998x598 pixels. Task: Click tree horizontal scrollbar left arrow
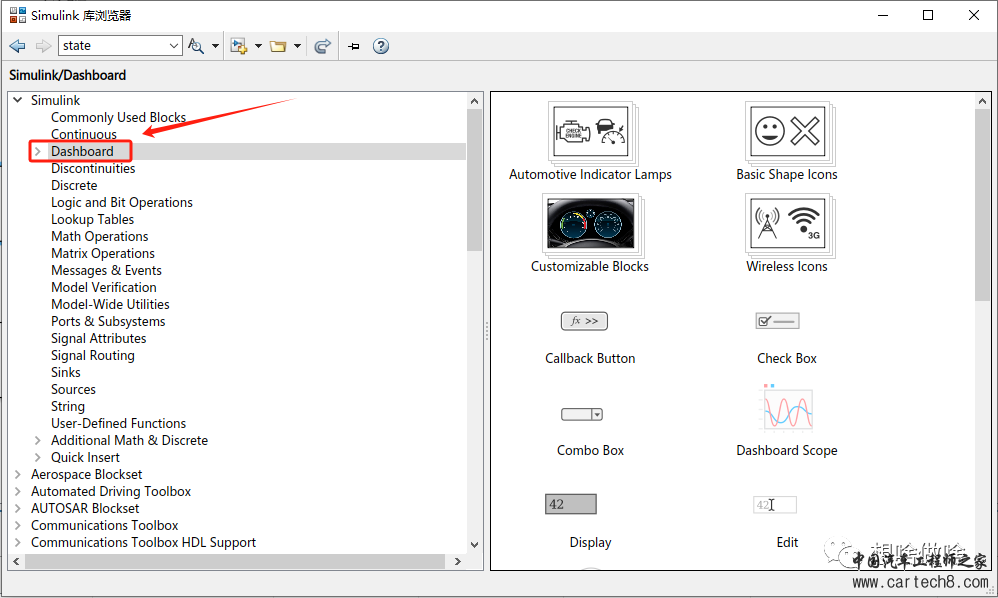17,562
